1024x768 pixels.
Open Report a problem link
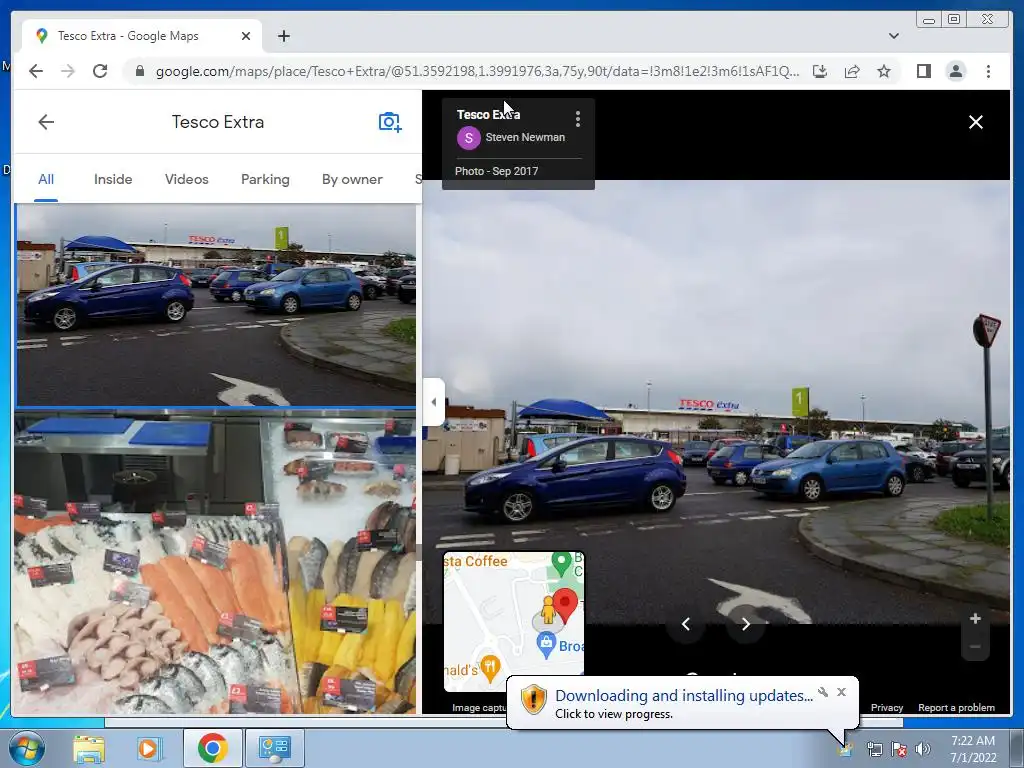[x=956, y=707]
